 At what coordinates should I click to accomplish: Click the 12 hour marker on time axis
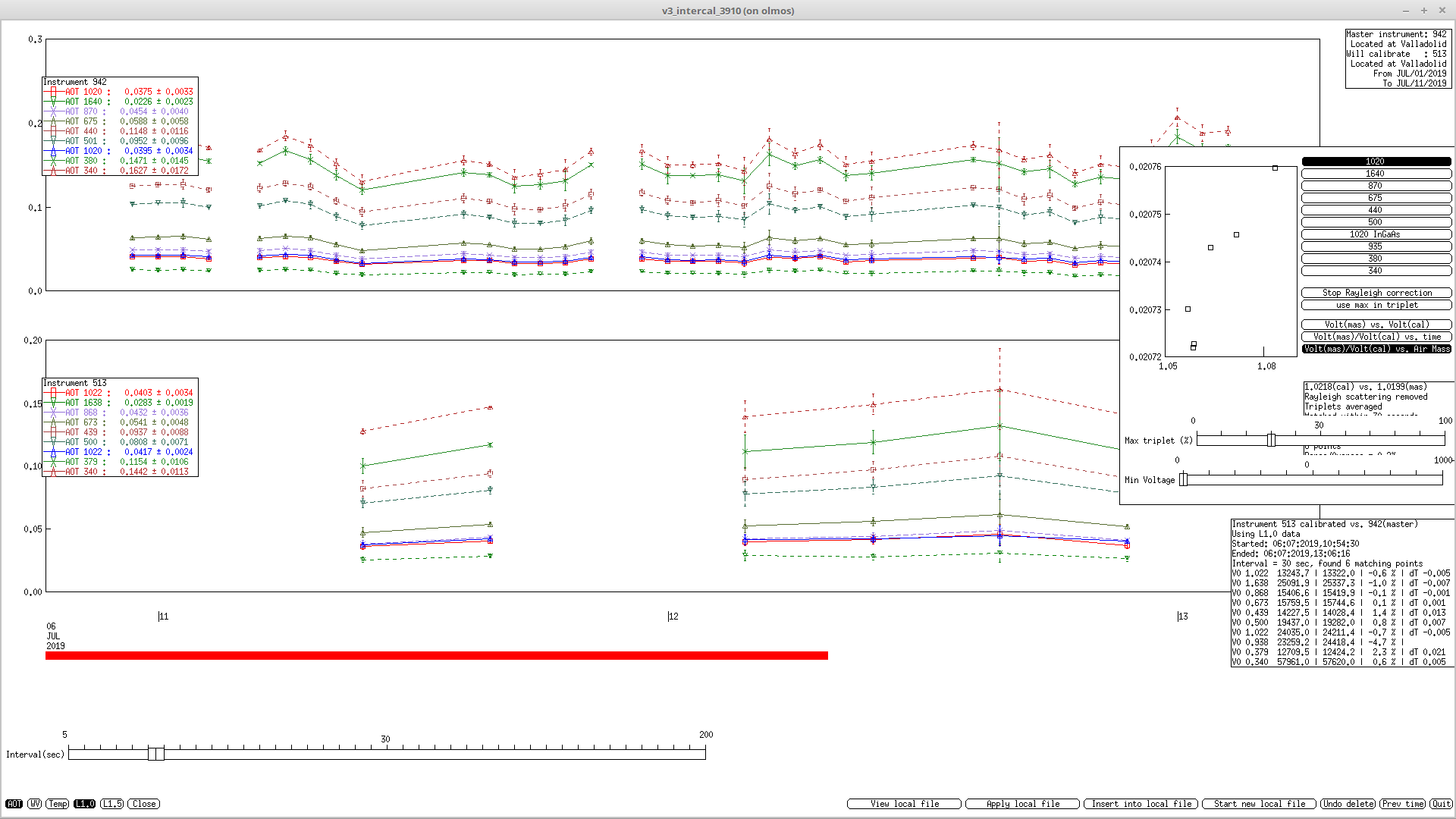coord(673,617)
